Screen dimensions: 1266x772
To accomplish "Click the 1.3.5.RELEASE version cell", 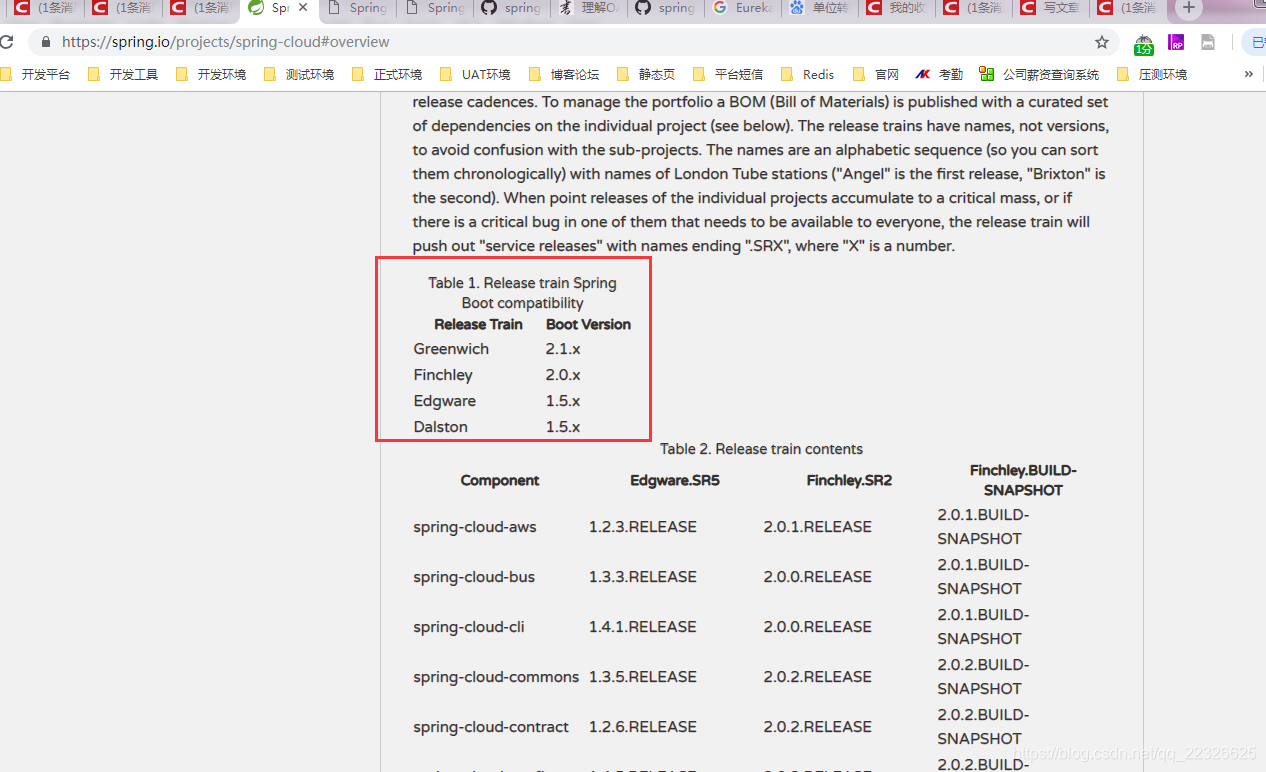I will [x=643, y=677].
